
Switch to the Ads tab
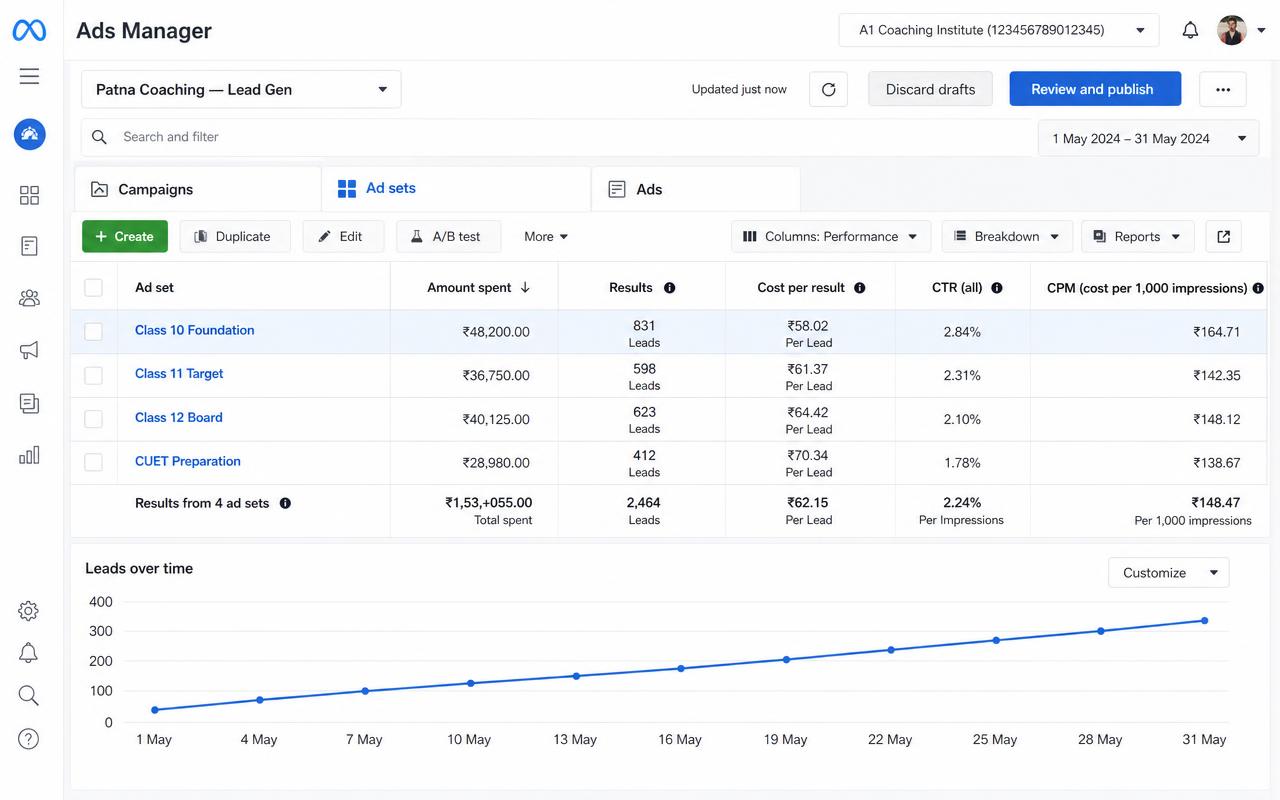click(696, 189)
